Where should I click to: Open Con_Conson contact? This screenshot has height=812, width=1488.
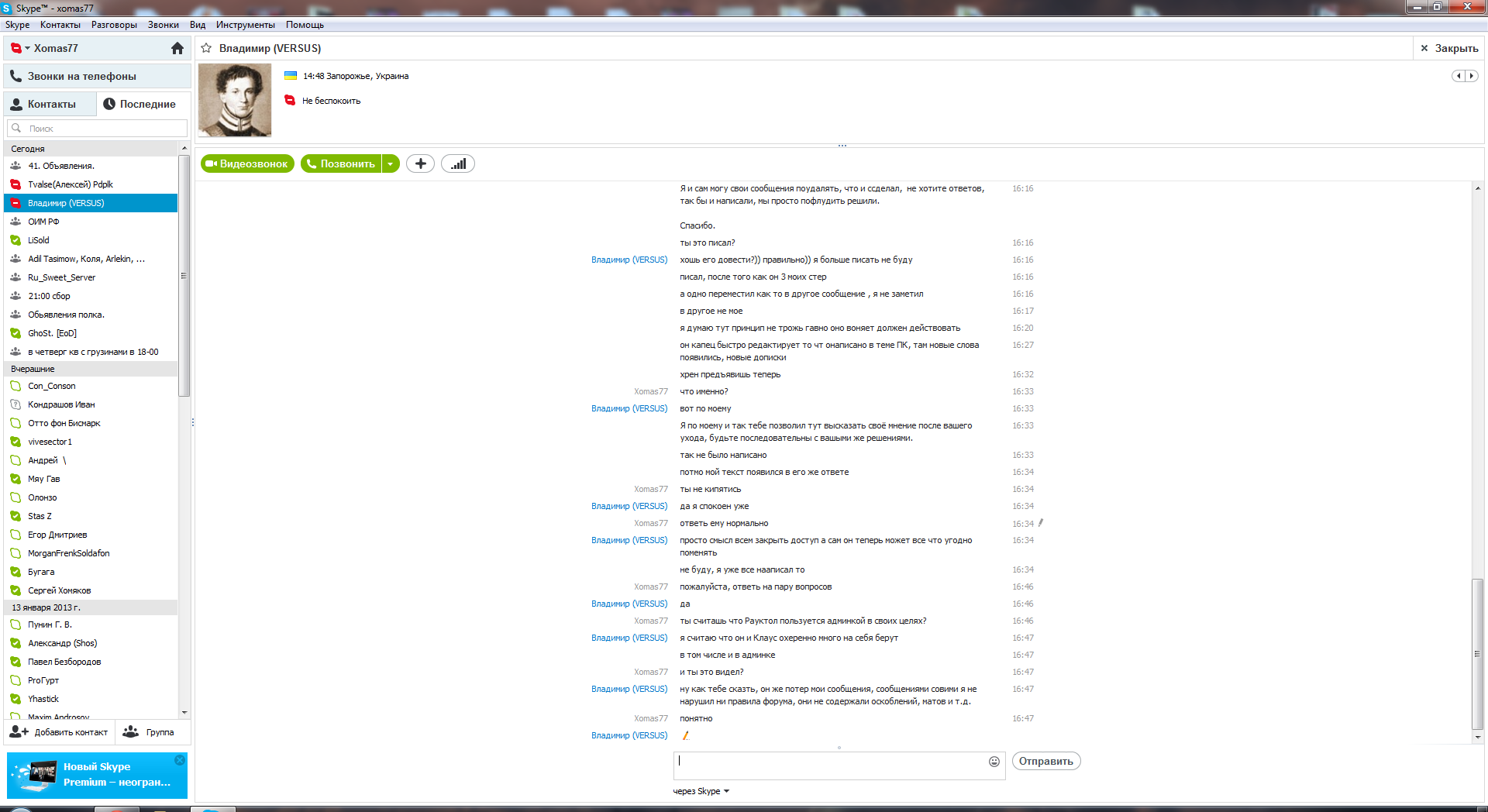point(91,386)
